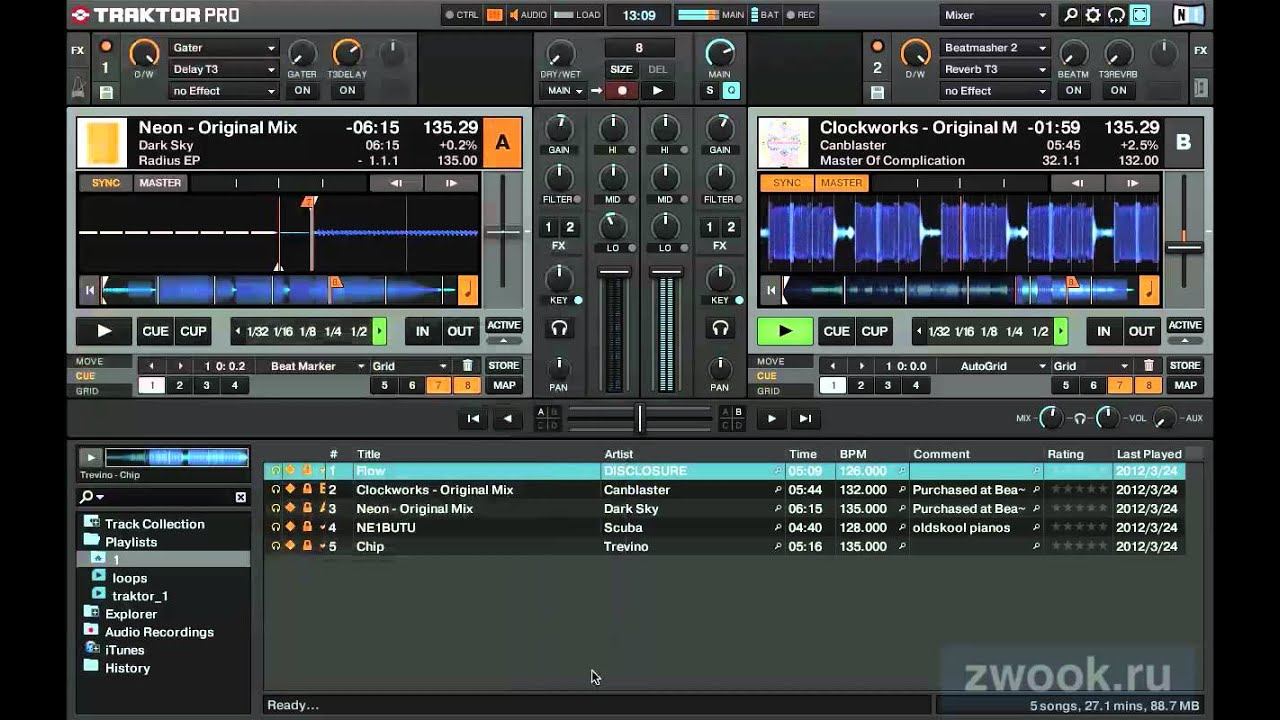Enable master Quantize Q button

coord(731,90)
